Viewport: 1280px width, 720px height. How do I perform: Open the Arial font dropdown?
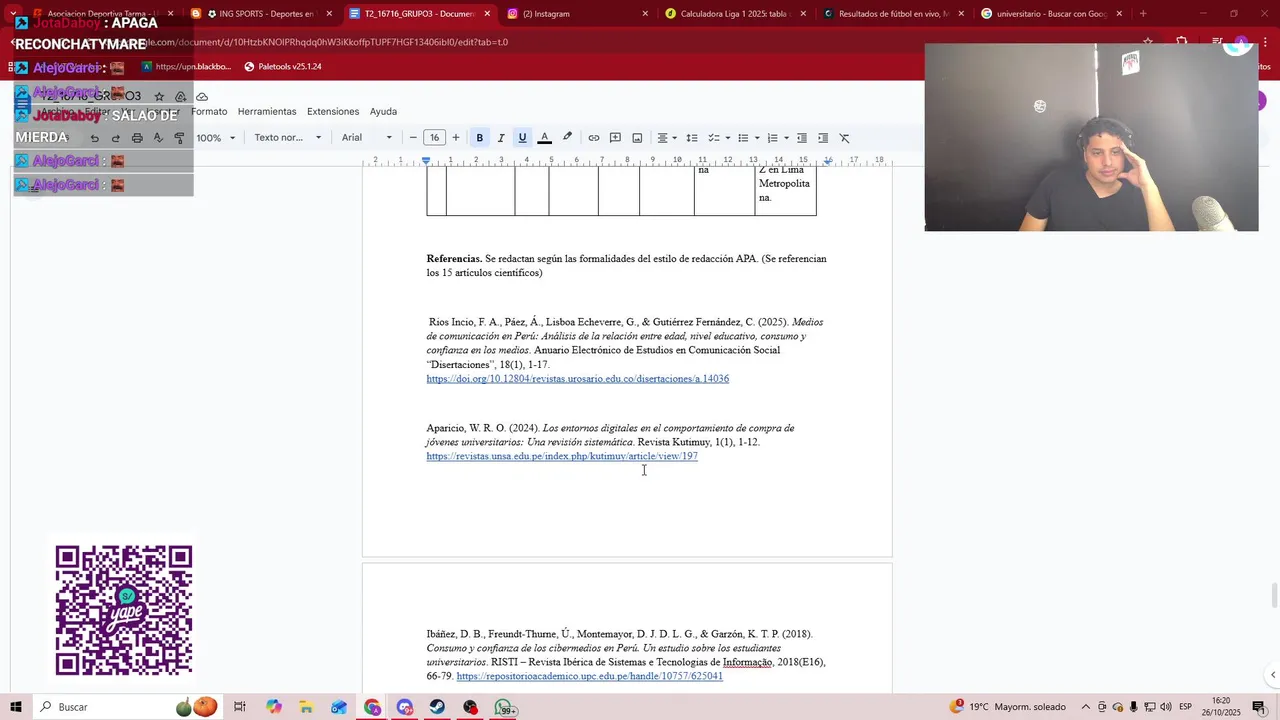[367, 138]
